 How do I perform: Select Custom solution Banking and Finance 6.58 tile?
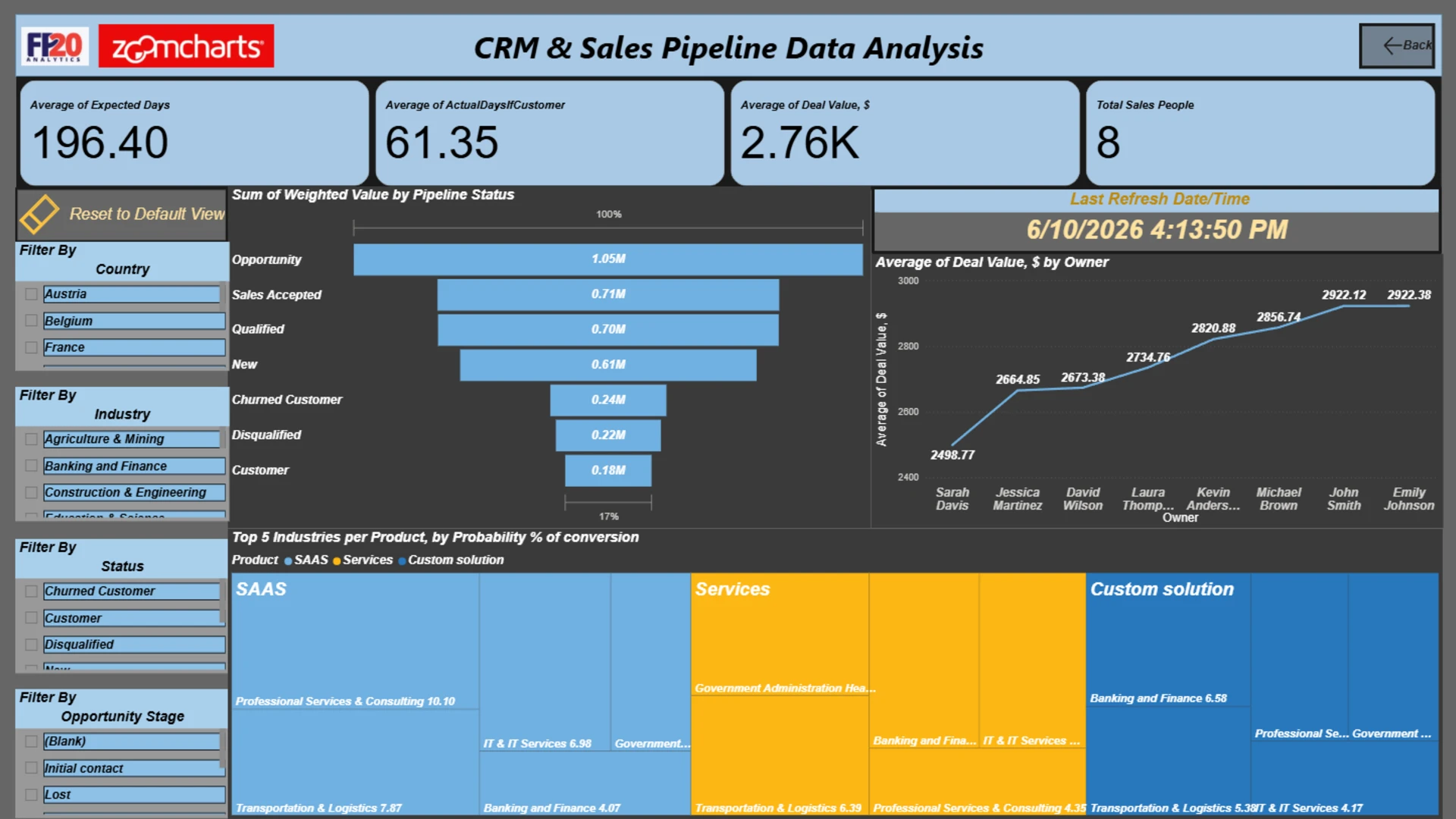pyautogui.click(x=1168, y=639)
